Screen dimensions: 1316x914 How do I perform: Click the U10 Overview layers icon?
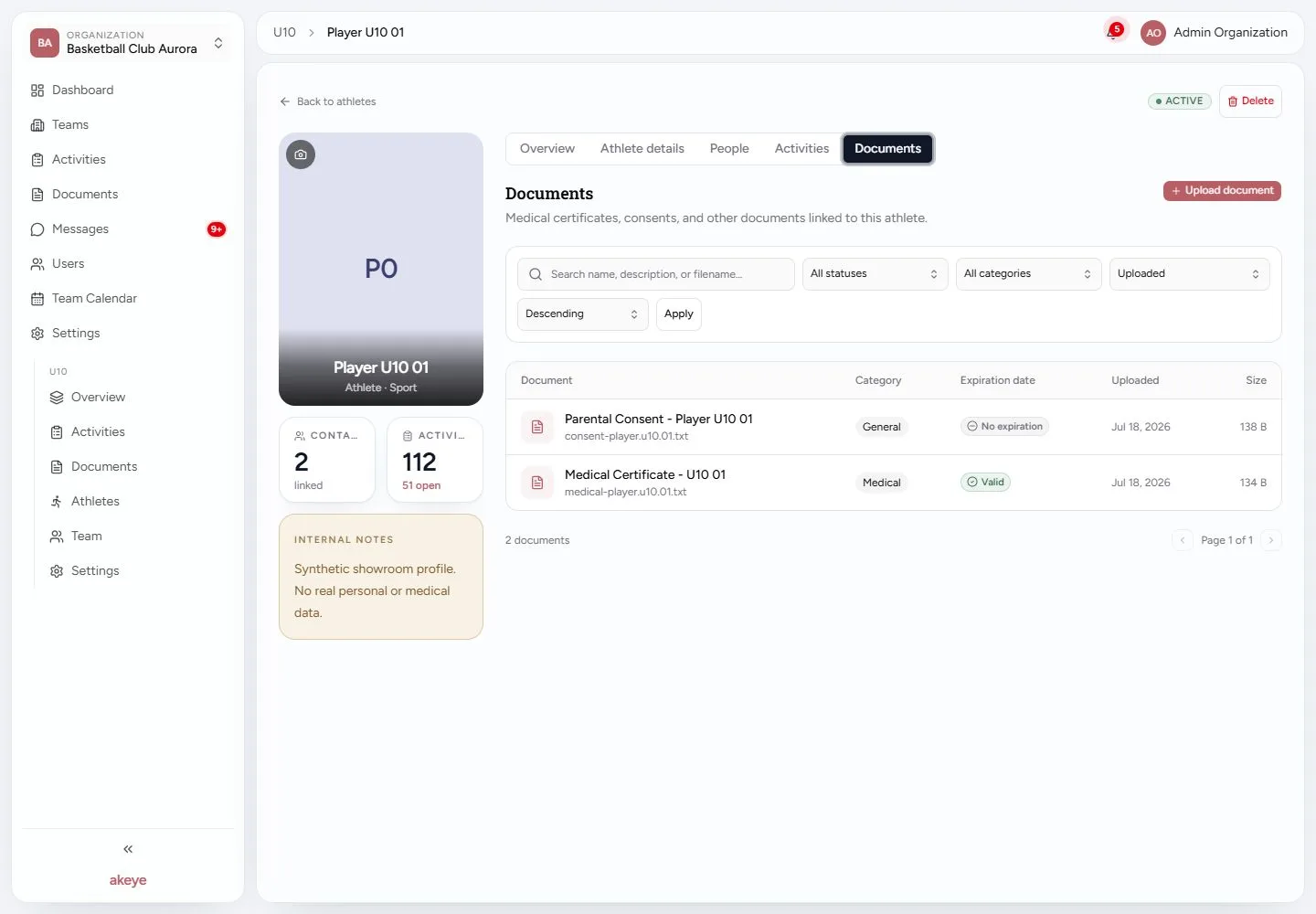click(57, 398)
